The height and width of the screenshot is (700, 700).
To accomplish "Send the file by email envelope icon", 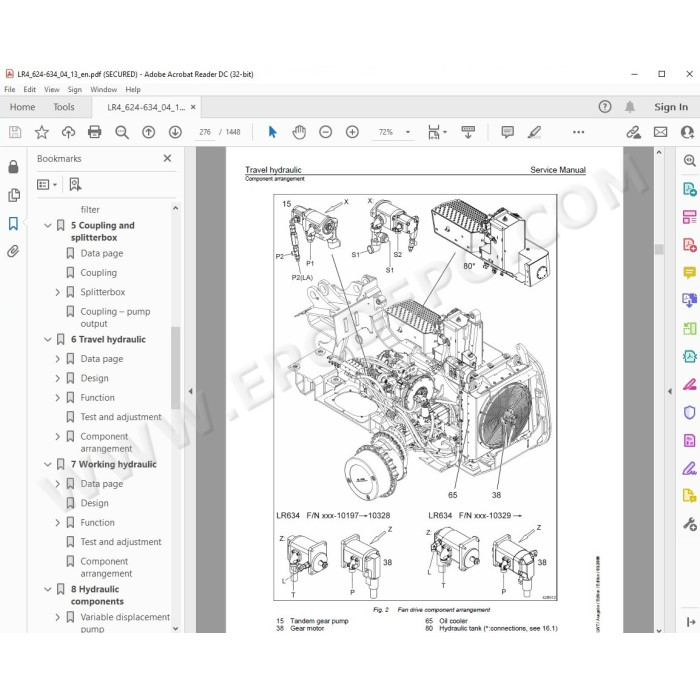I will [x=661, y=132].
